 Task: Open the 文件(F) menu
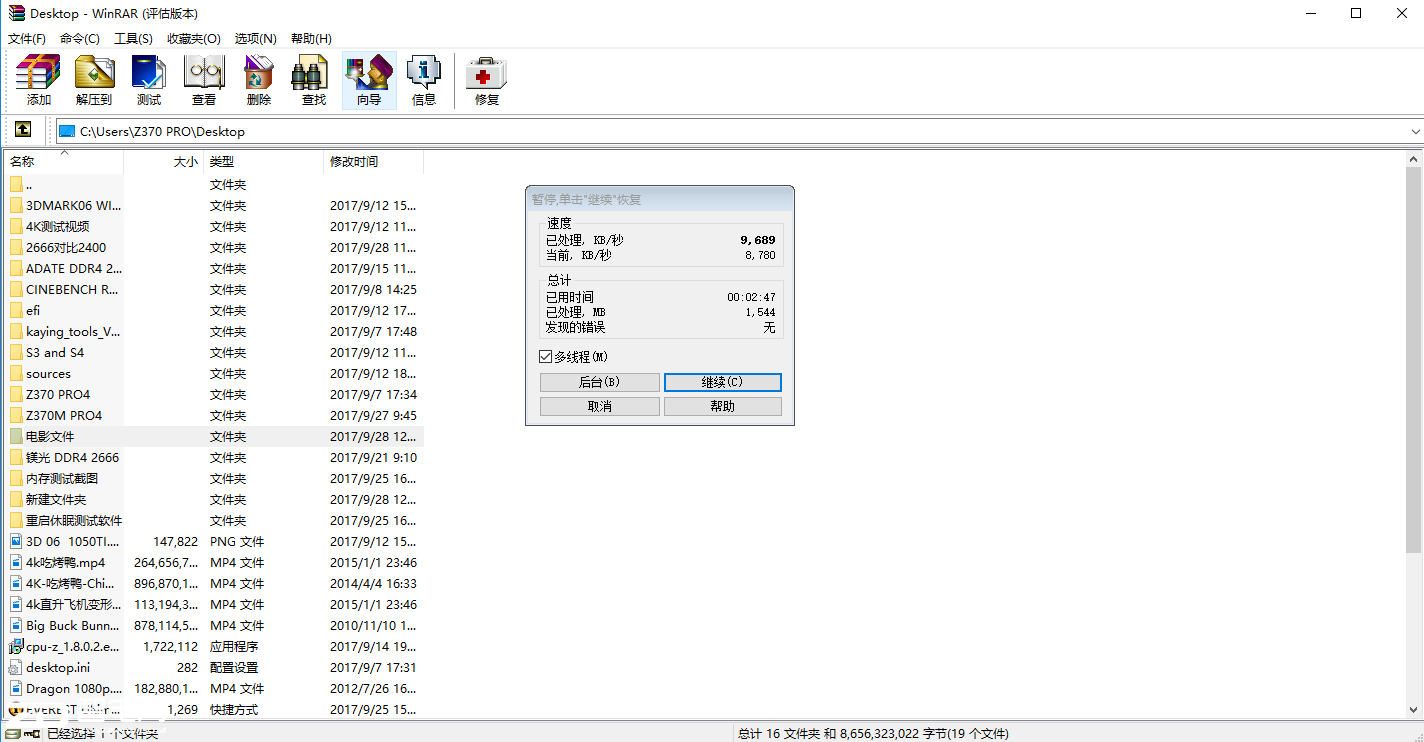[27, 38]
